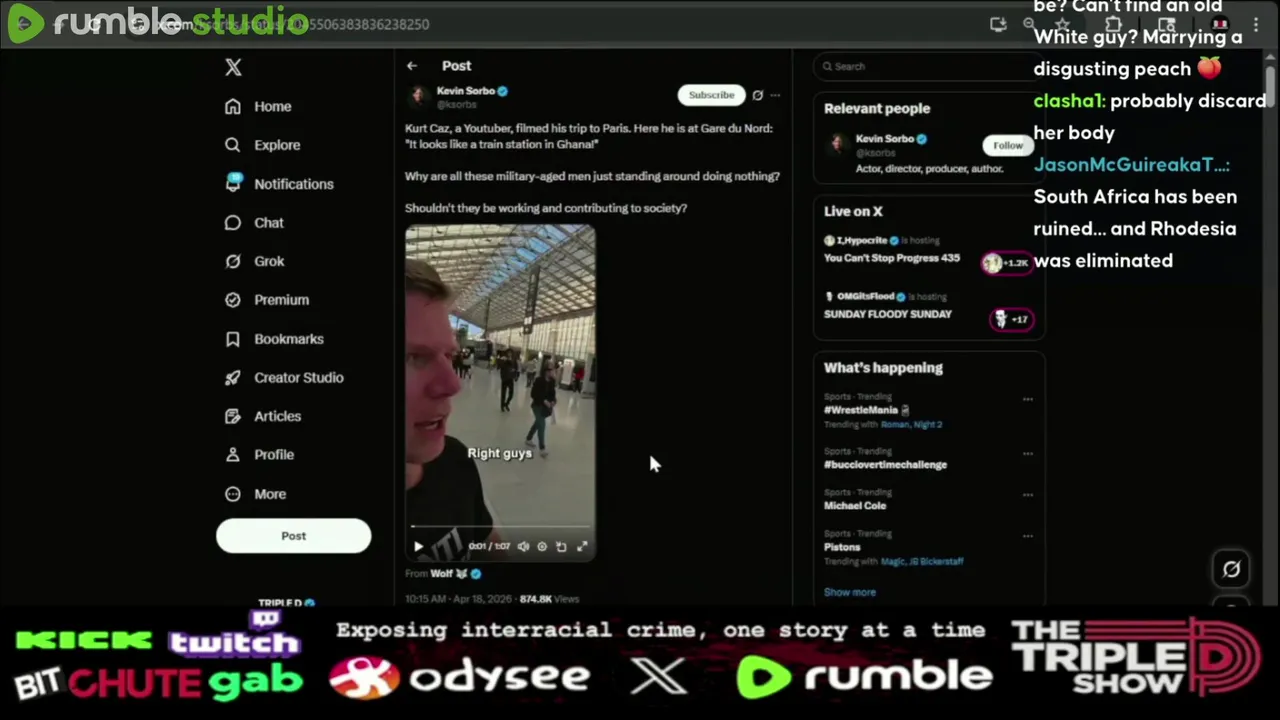Click the Grok explain icon beside Subscribe
Viewport: 1280px width, 720px height.
(x=758, y=95)
